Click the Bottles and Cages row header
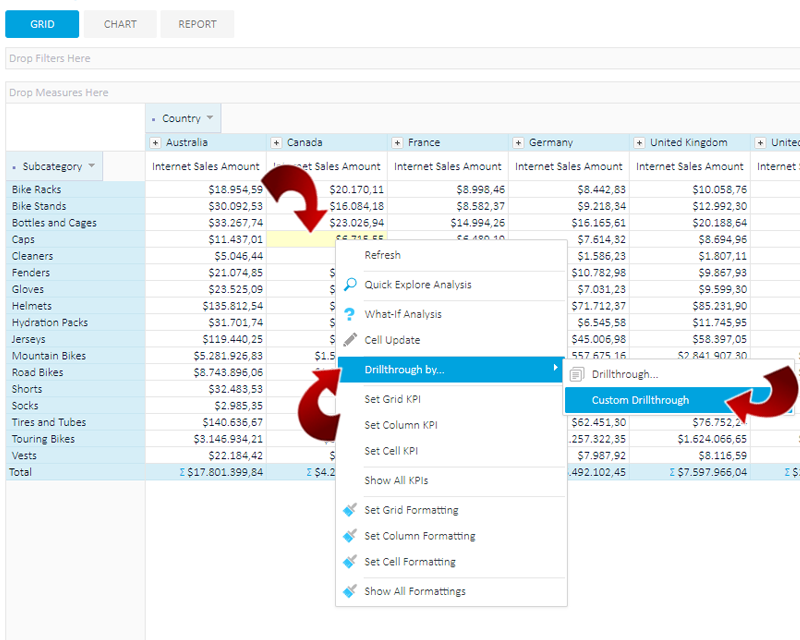800x640 pixels. click(76, 223)
